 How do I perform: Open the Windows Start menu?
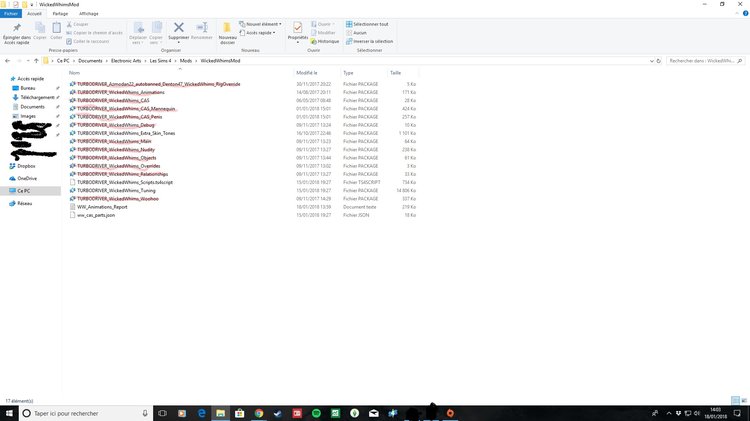point(9,413)
